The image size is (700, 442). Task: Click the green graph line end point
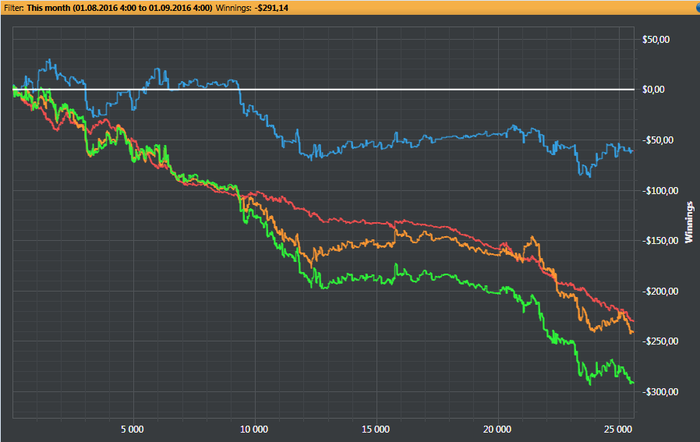(x=632, y=383)
